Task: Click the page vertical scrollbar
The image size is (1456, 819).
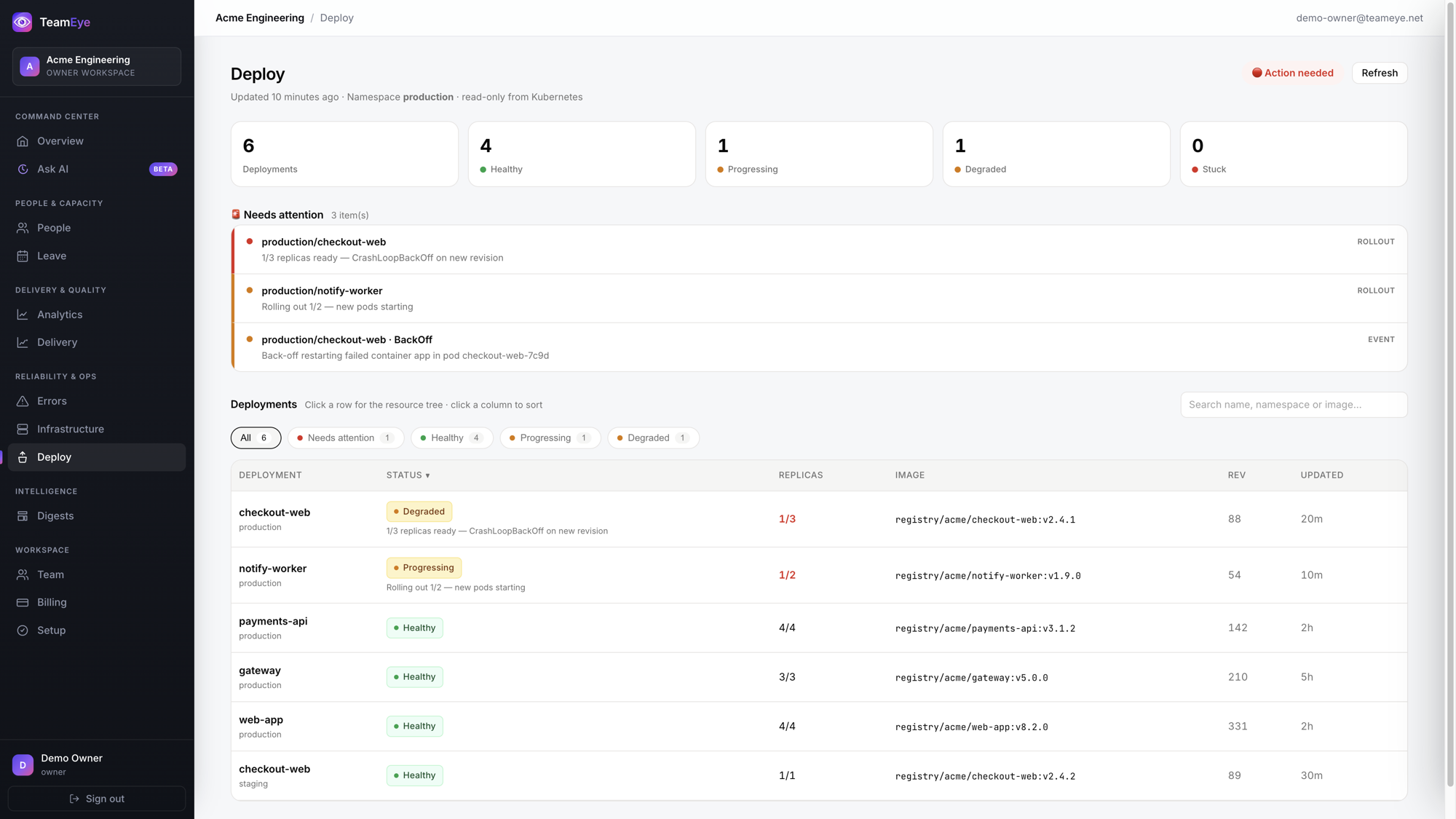Action: pos(1450,393)
